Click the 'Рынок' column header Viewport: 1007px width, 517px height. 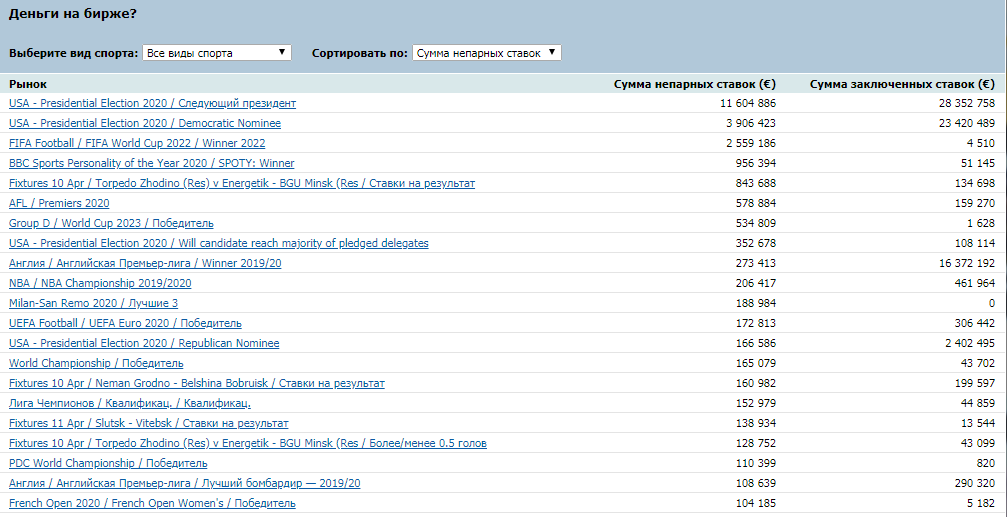pyautogui.click(x=28, y=84)
